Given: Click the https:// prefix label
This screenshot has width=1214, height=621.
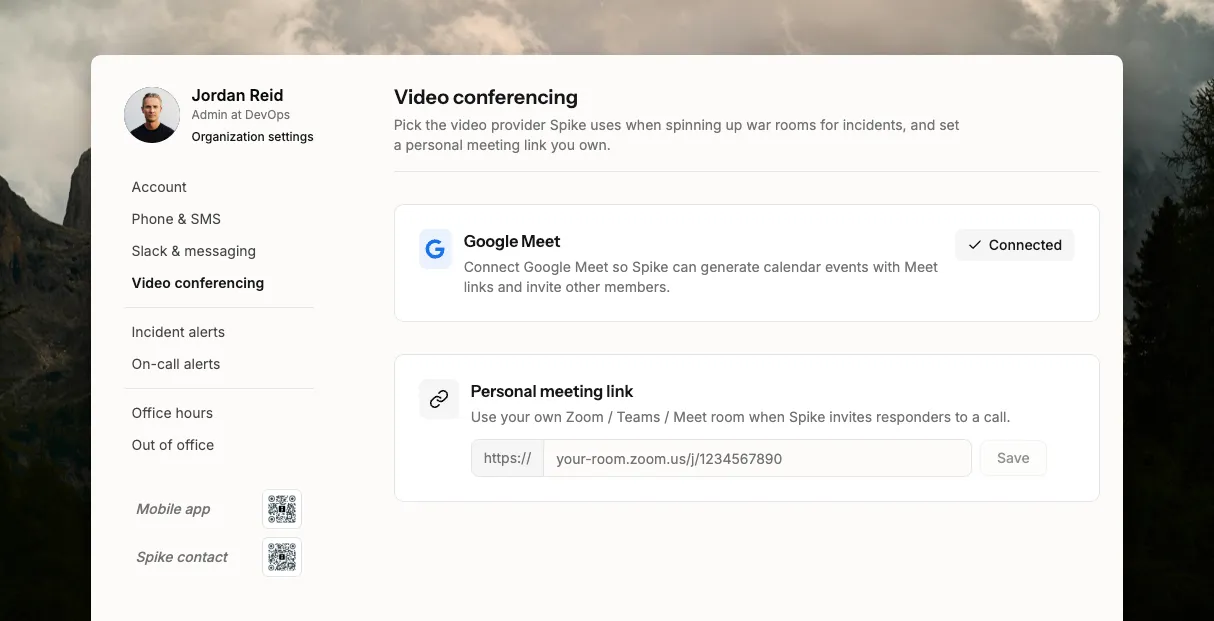Looking at the screenshot, I should point(507,458).
